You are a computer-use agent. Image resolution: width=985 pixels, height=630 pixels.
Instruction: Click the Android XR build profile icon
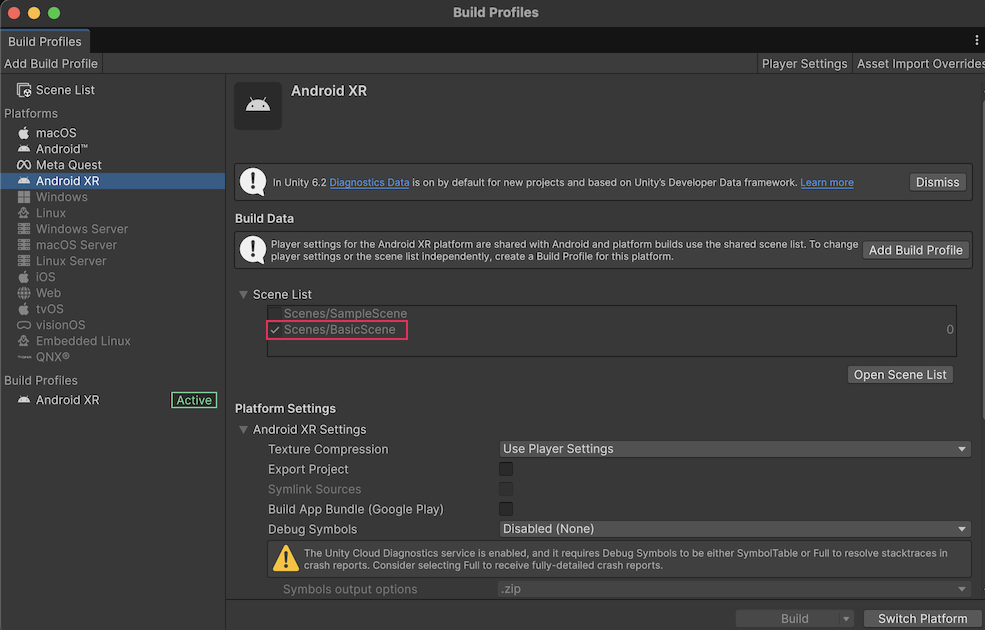click(x=24, y=400)
